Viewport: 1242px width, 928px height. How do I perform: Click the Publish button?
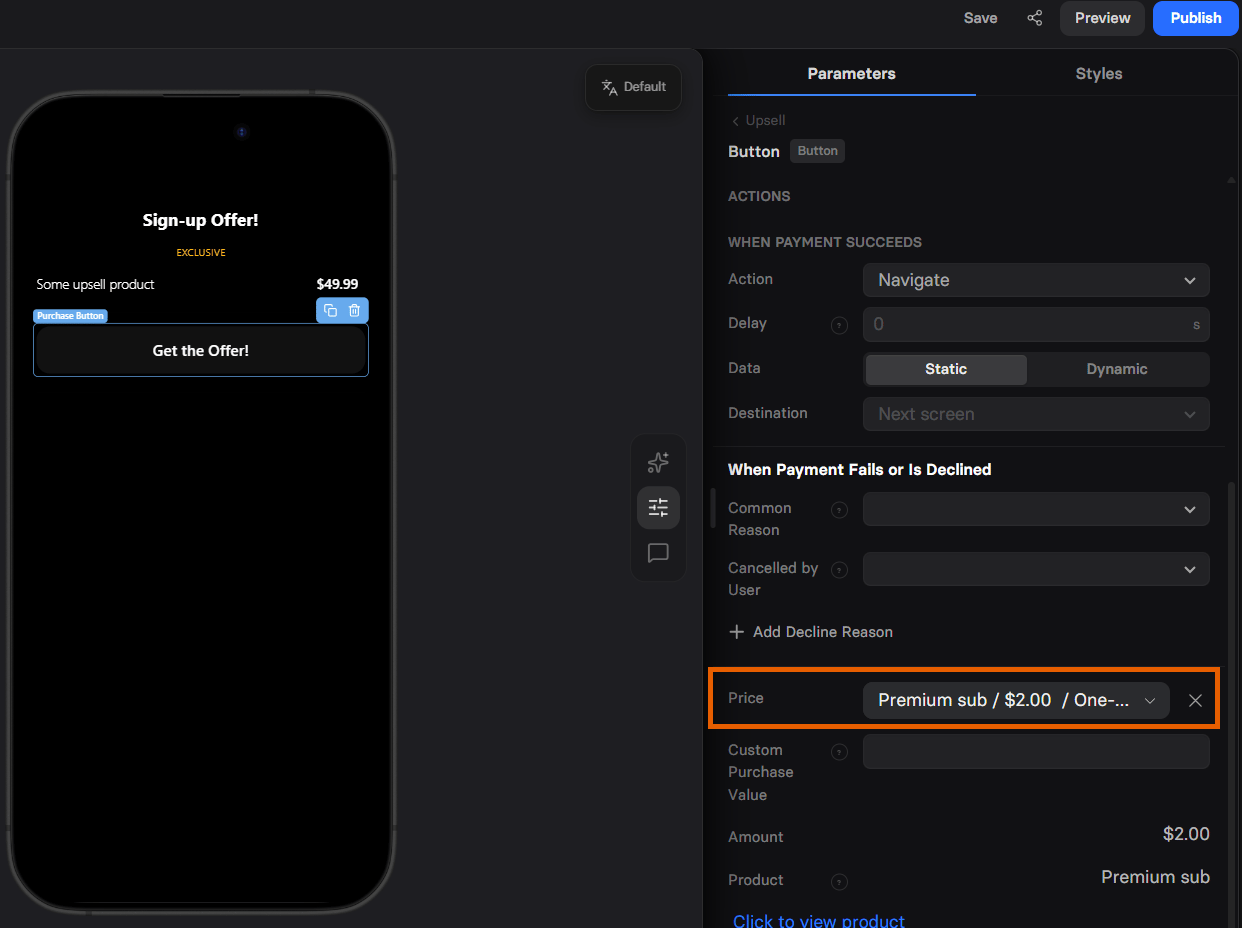[x=1196, y=18]
